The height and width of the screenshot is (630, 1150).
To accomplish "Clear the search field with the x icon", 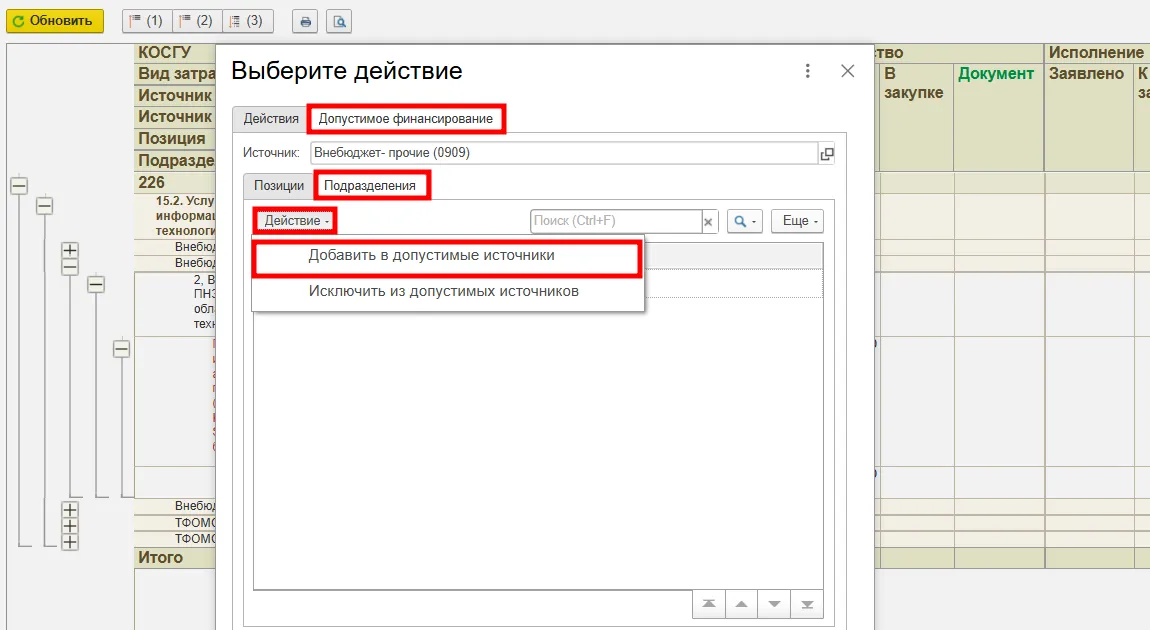I will pyautogui.click(x=708, y=221).
